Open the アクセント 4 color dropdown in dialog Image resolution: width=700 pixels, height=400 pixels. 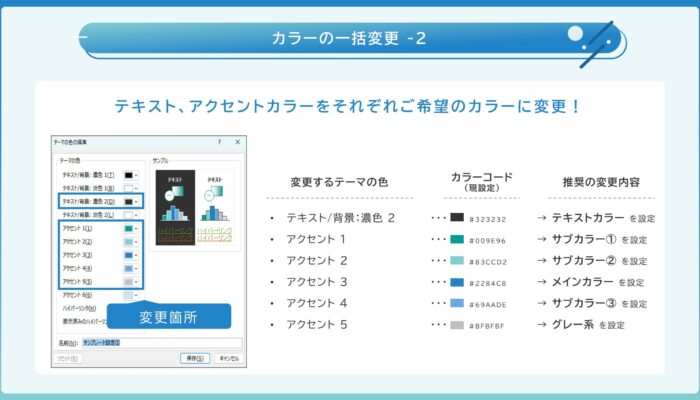pyautogui.click(x=131, y=269)
